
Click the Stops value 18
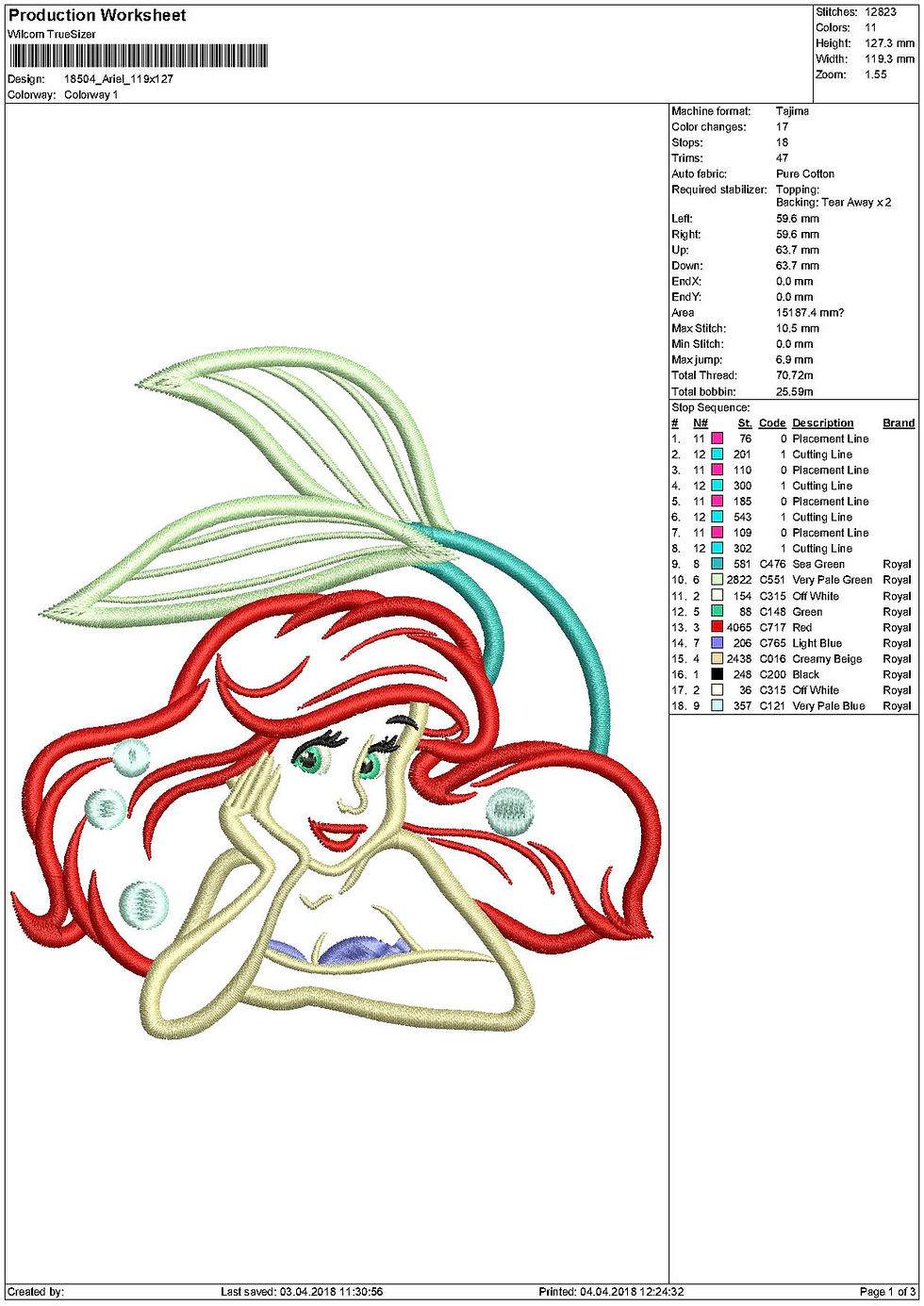pyautogui.click(x=783, y=142)
